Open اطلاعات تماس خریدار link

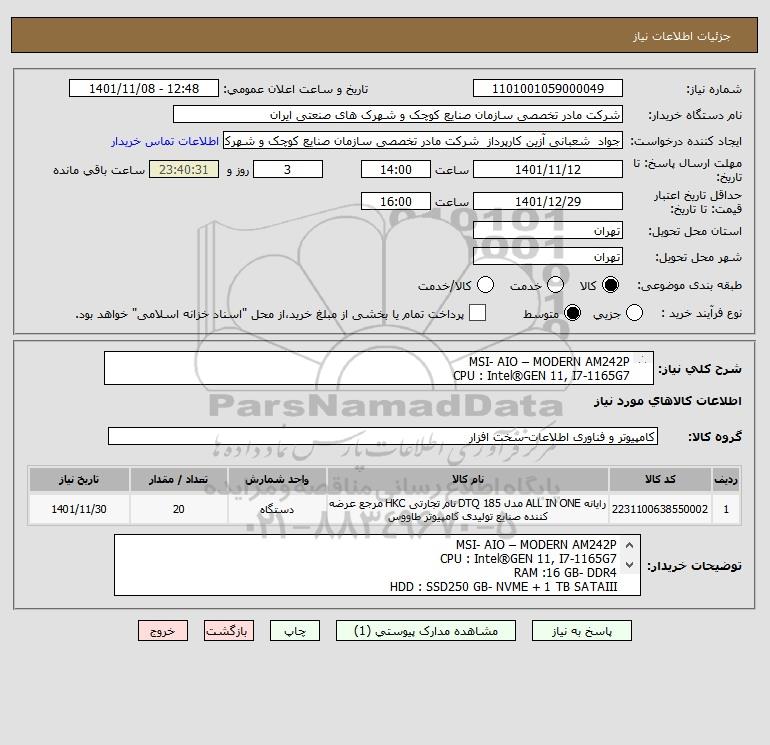(x=165, y=141)
